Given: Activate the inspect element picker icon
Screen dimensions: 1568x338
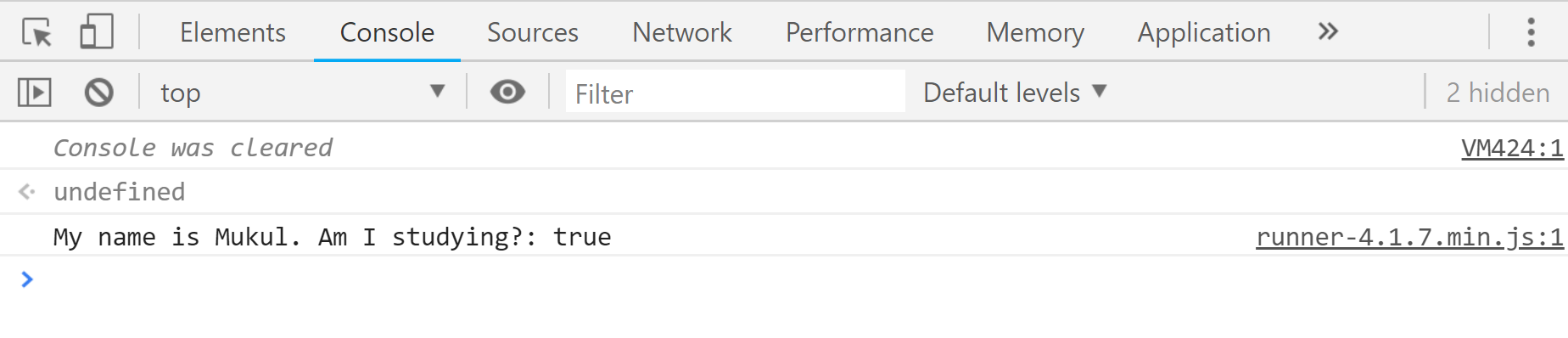Looking at the screenshot, I should click(x=36, y=32).
